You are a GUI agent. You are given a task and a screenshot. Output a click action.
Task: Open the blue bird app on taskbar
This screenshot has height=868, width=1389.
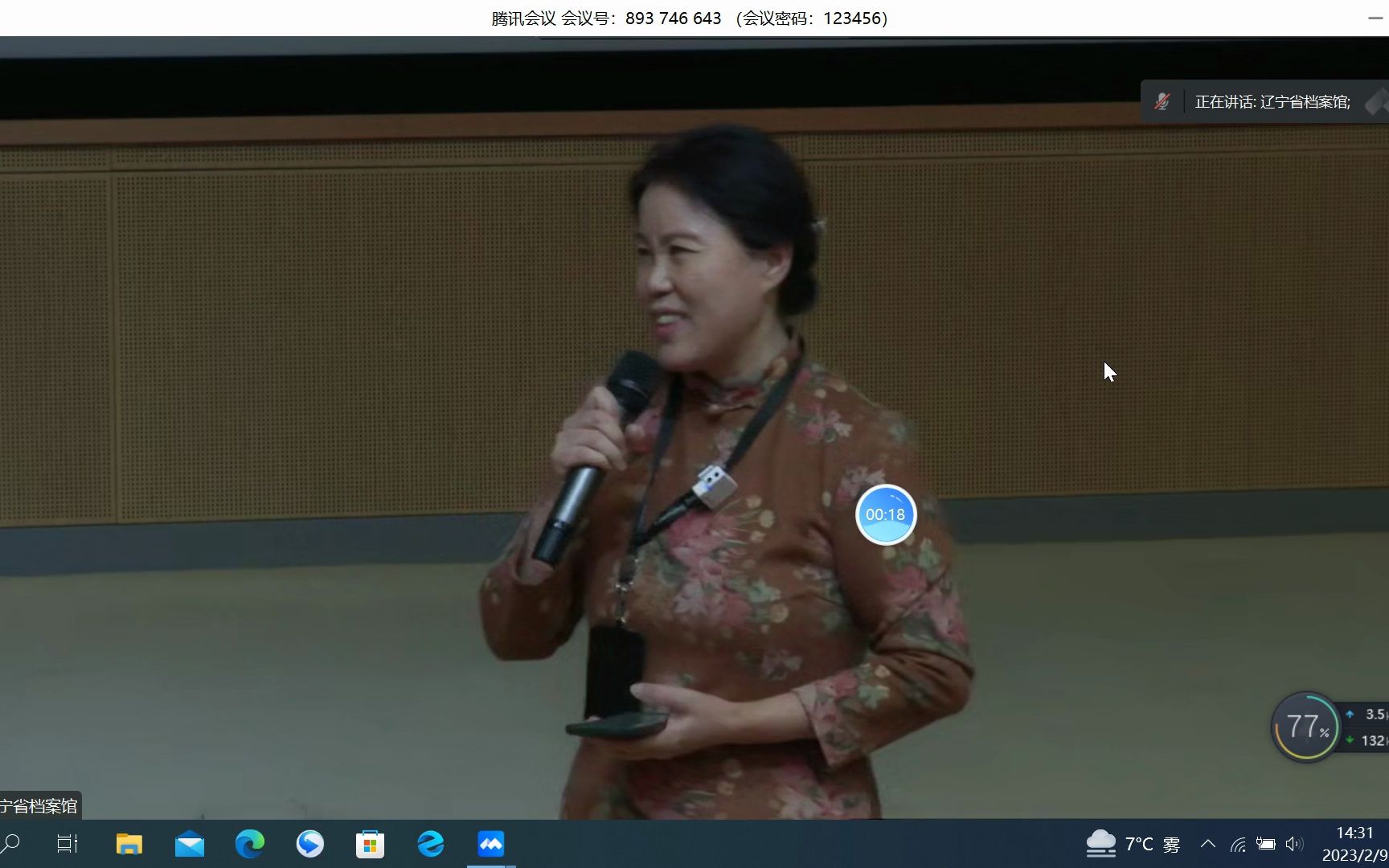pyautogui.click(x=310, y=844)
